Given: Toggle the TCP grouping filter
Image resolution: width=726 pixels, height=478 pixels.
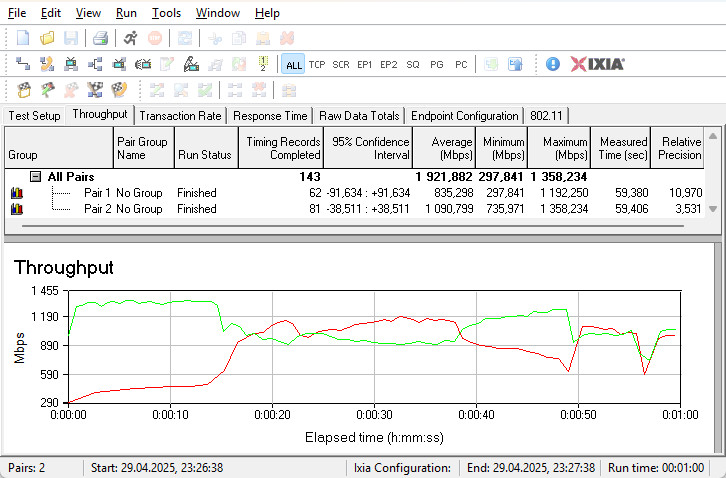Looking at the screenshot, I should [x=317, y=64].
